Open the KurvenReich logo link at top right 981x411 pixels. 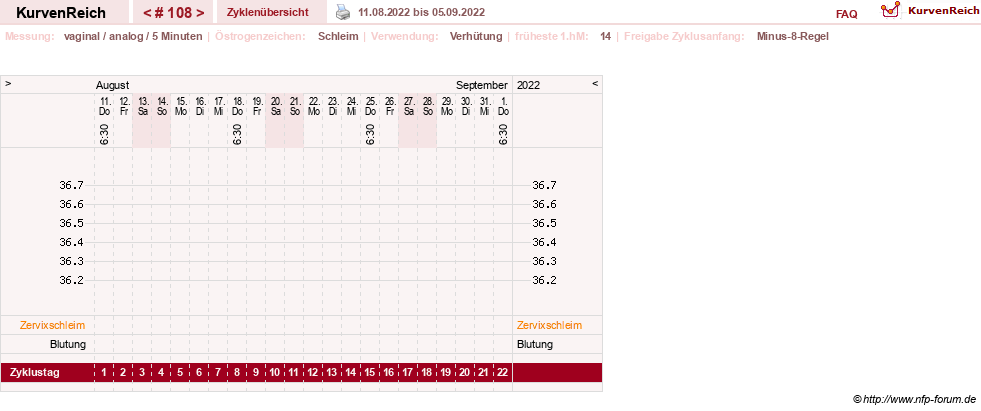click(x=929, y=10)
